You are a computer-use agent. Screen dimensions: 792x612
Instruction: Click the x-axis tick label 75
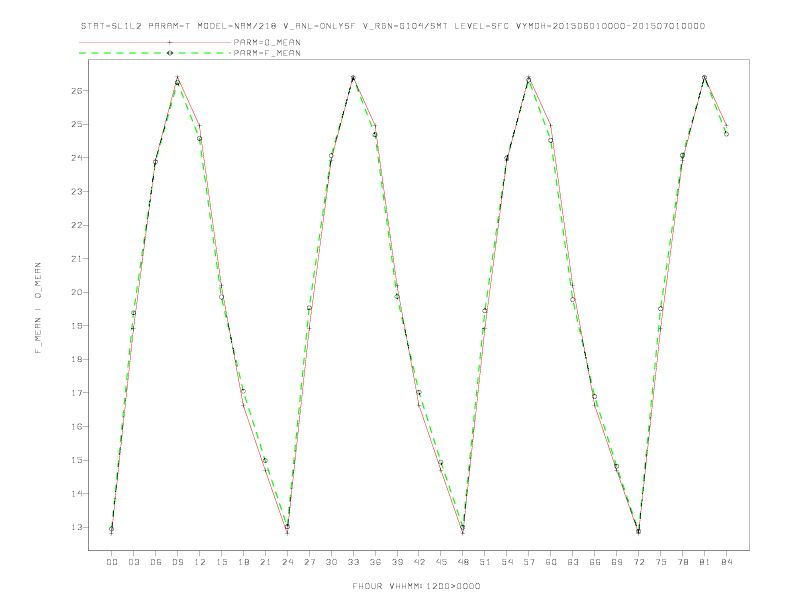(x=661, y=562)
